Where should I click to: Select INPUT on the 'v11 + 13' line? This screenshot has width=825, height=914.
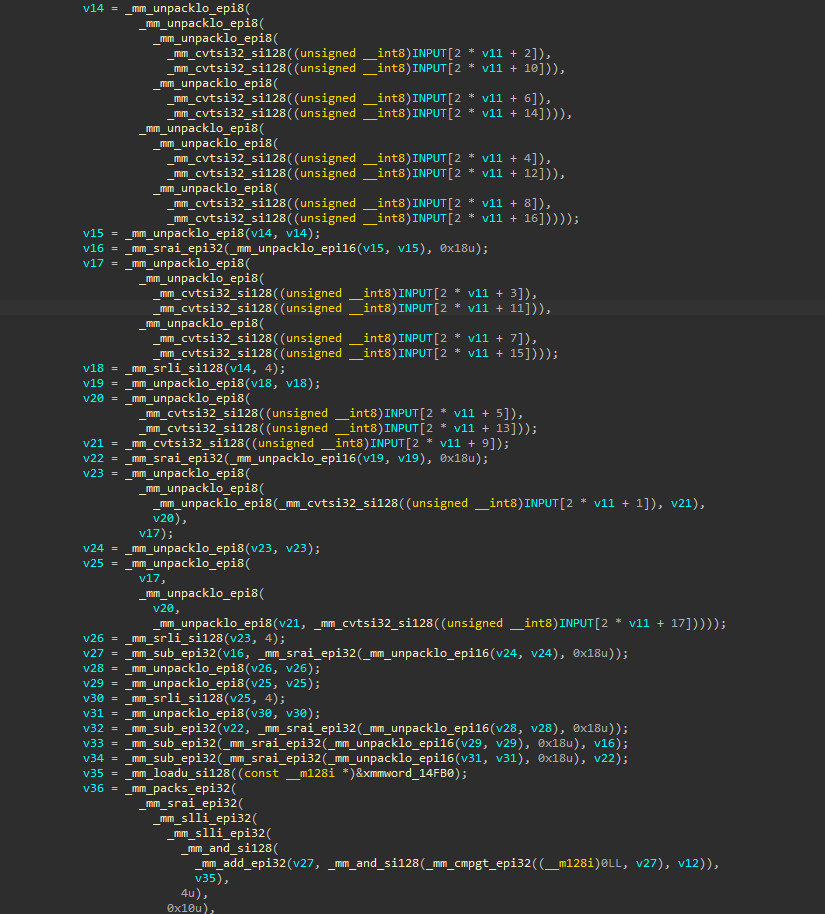coord(401,428)
